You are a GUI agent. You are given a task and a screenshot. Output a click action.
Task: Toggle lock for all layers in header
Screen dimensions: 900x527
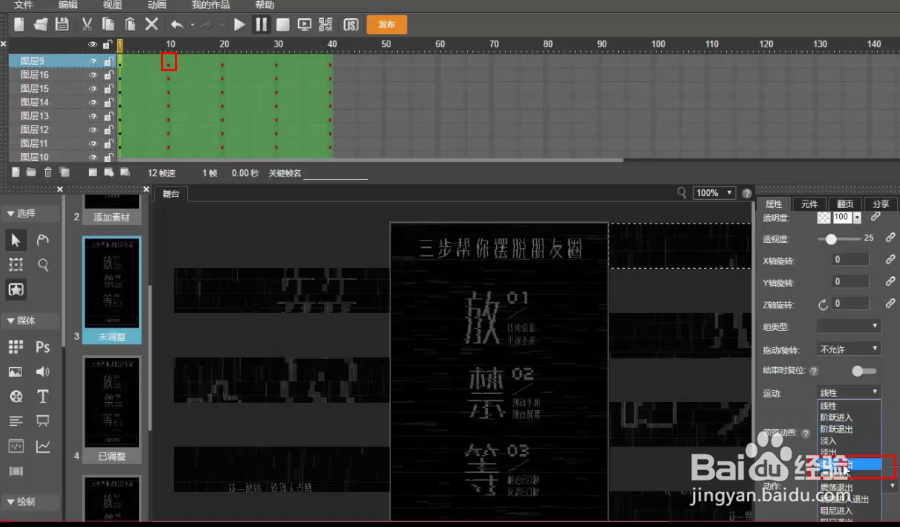(x=107, y=44)
